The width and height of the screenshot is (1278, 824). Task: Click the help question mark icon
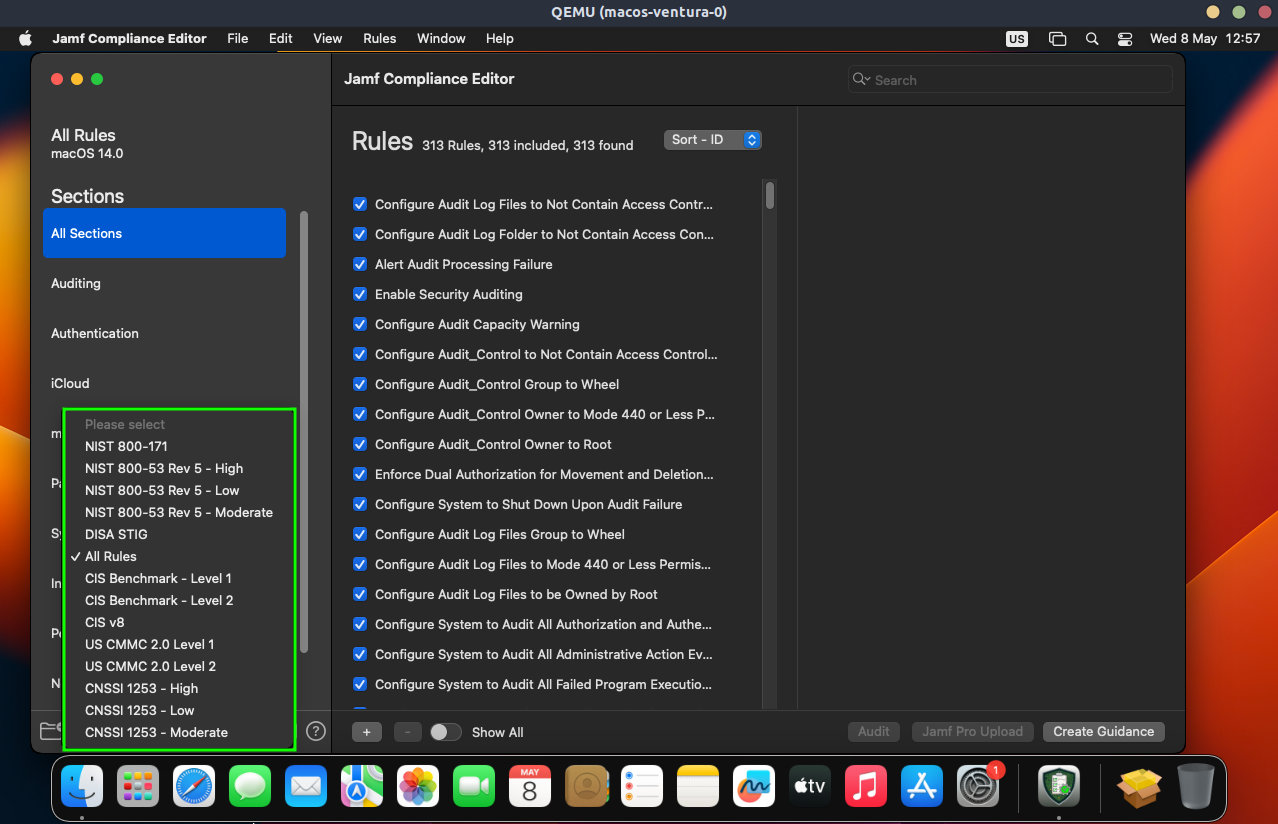pyautogui.click(x=316, y=731)
